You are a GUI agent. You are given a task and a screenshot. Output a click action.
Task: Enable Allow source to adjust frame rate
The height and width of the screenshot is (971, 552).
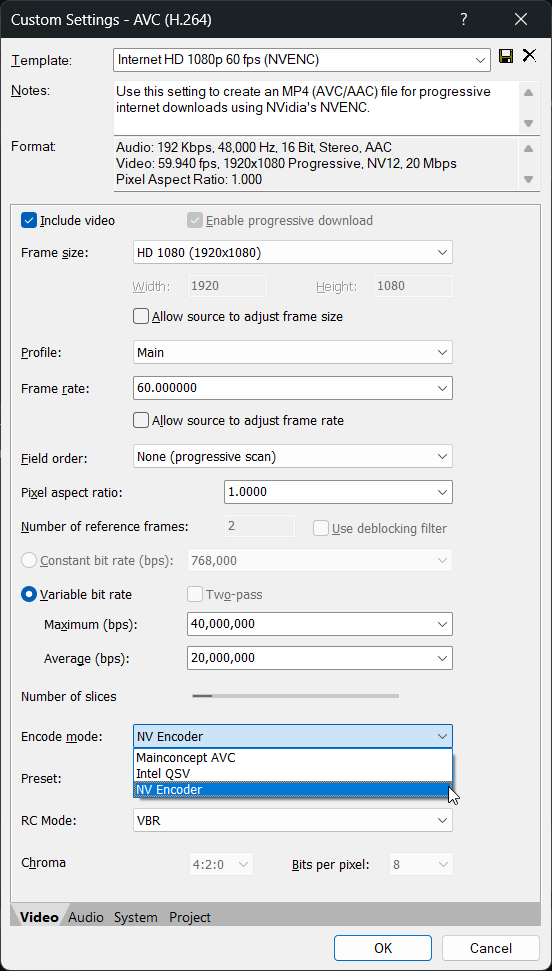141,420
